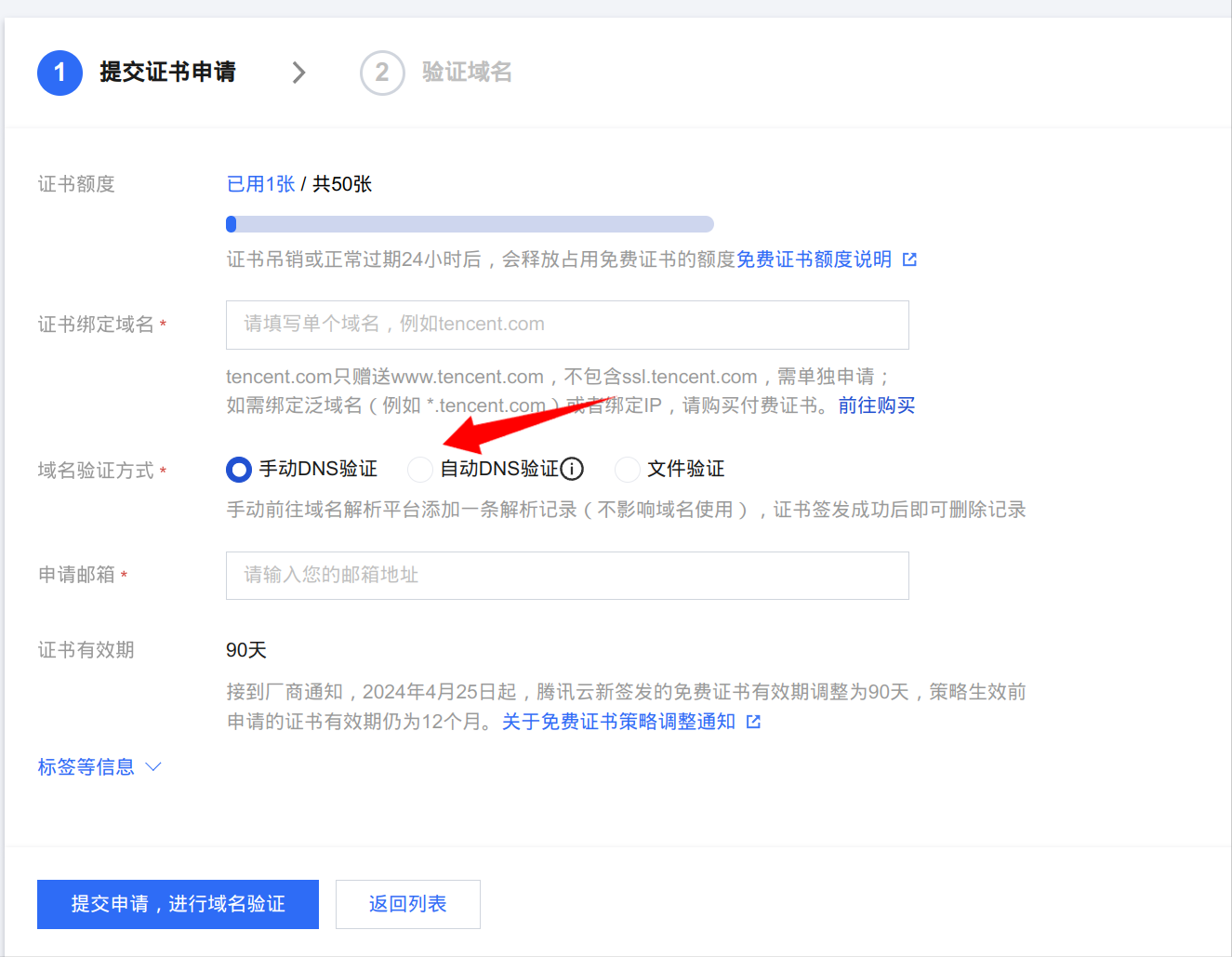
Task: Click the down chevron next to 标签等信息
Action: tap(152, 767)
